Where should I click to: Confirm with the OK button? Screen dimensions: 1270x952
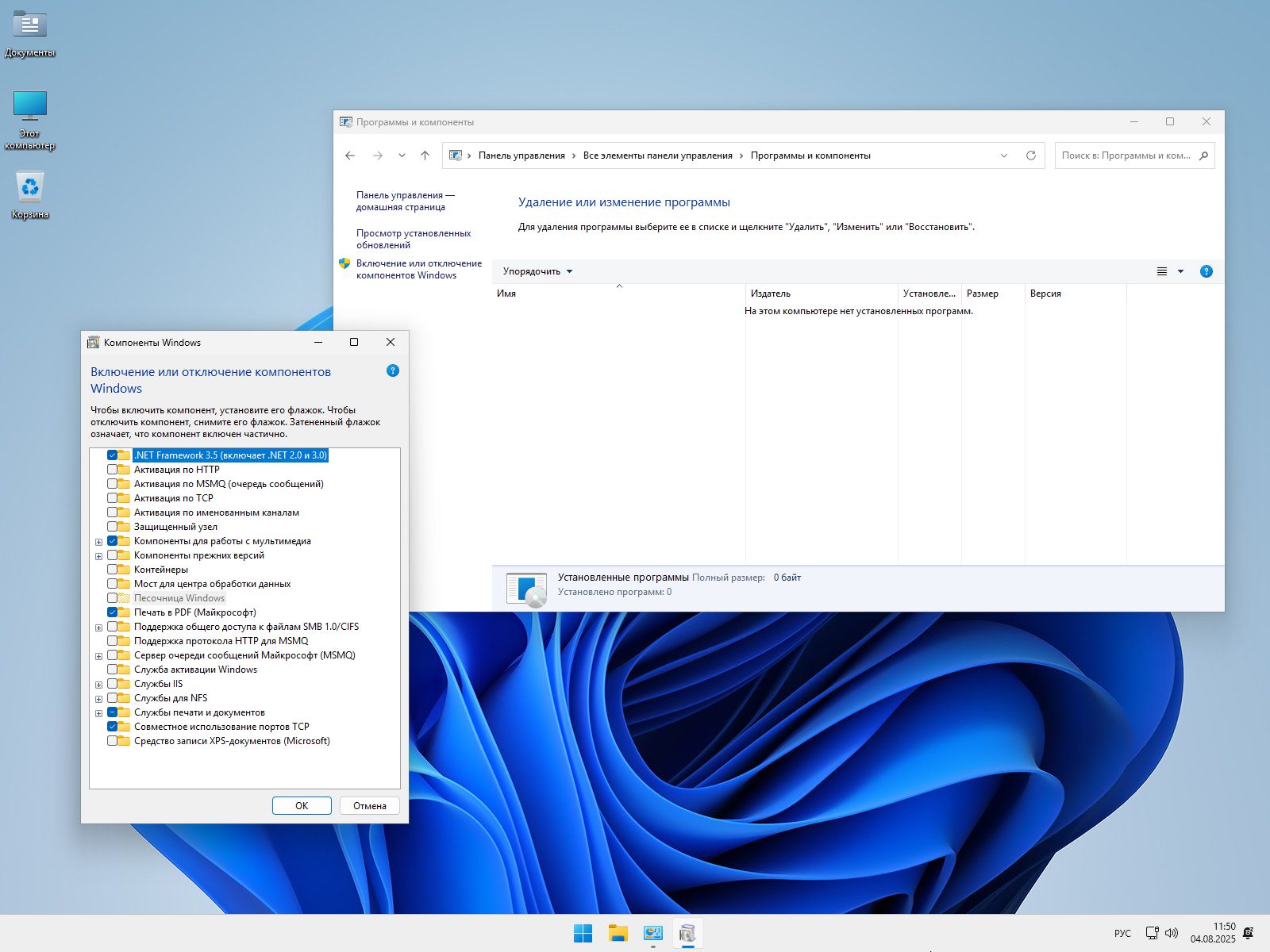point(302,805)
